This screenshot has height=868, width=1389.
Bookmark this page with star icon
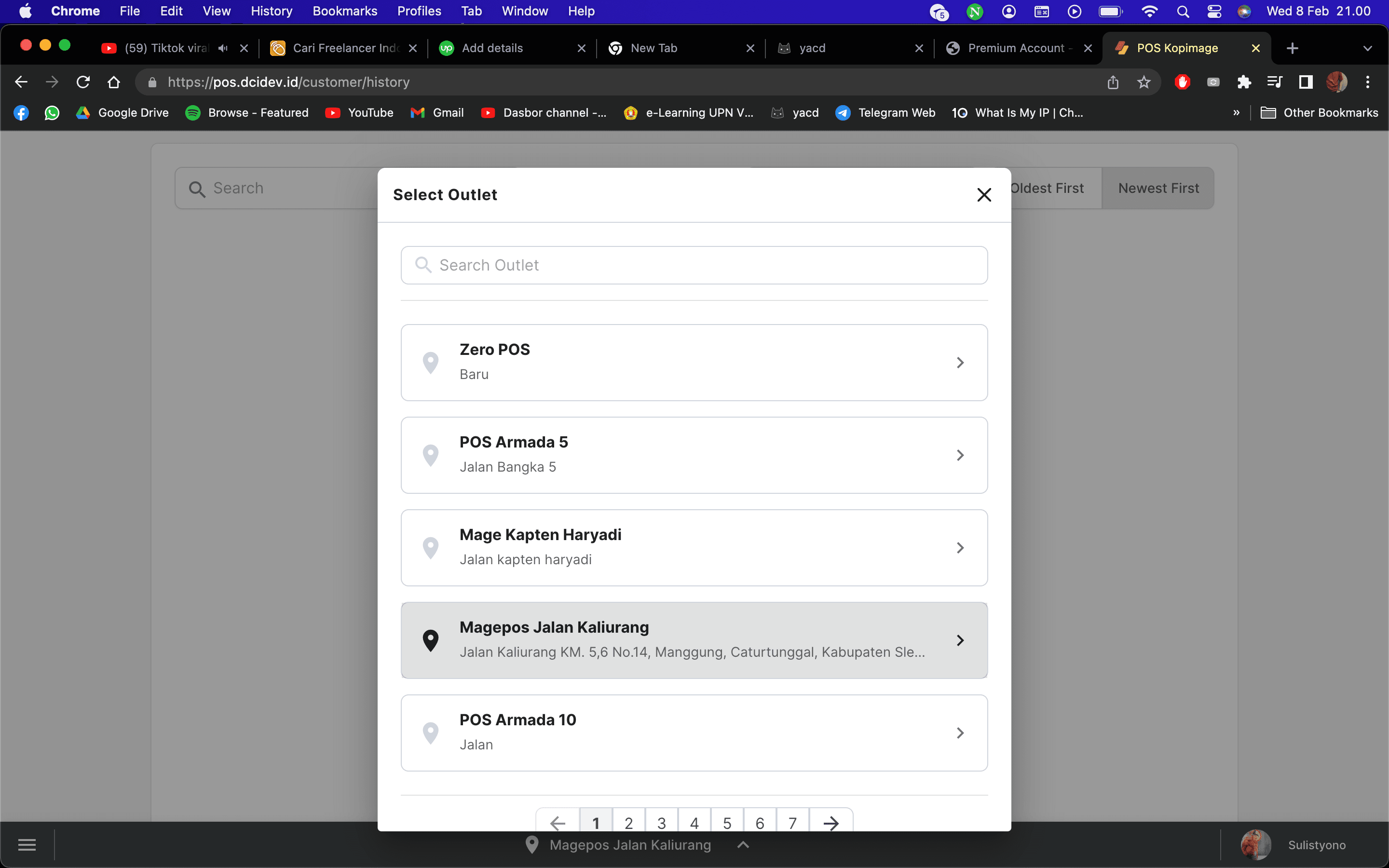(x=1144, y=82)
